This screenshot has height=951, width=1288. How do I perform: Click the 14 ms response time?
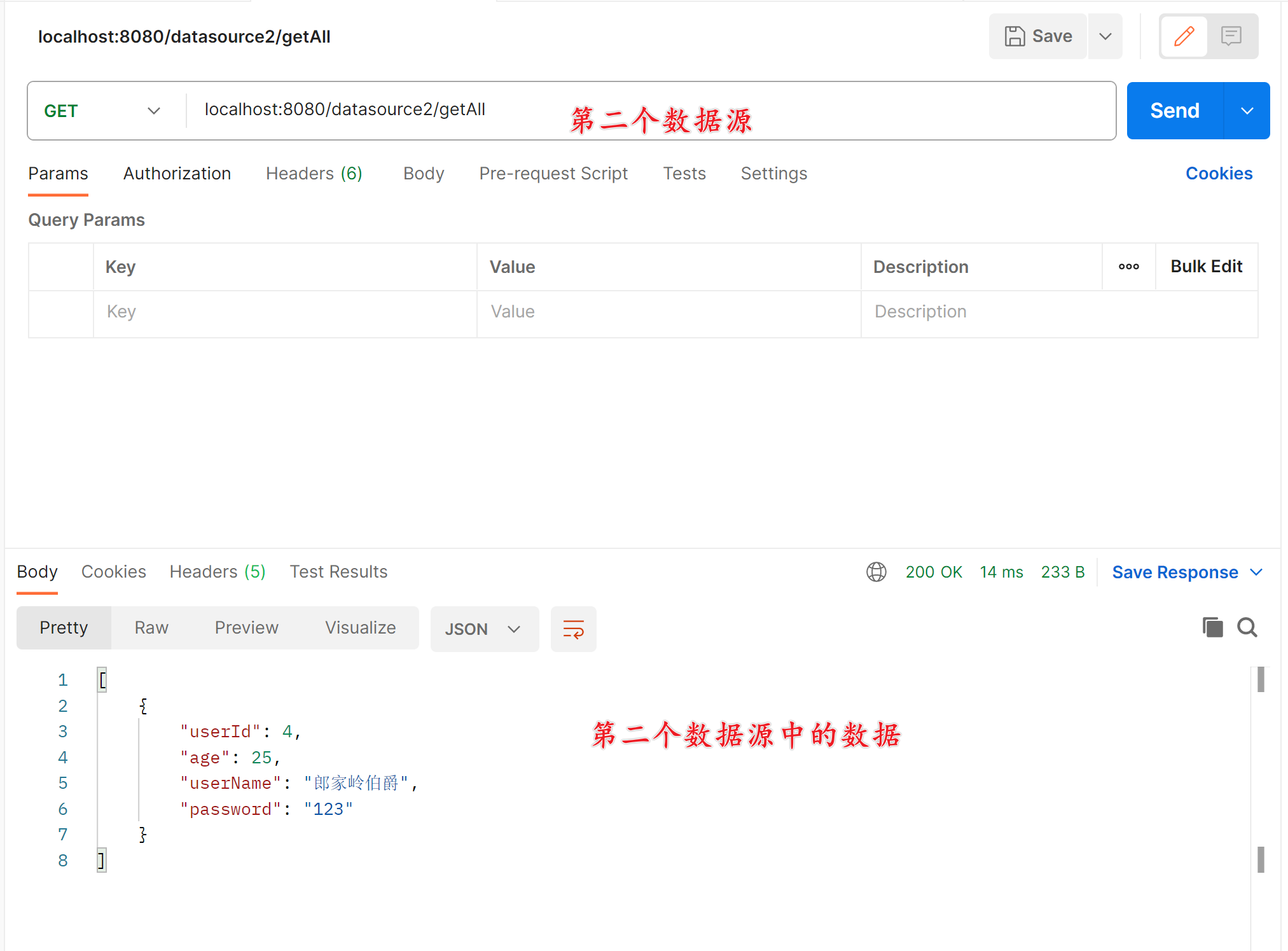1001,572
